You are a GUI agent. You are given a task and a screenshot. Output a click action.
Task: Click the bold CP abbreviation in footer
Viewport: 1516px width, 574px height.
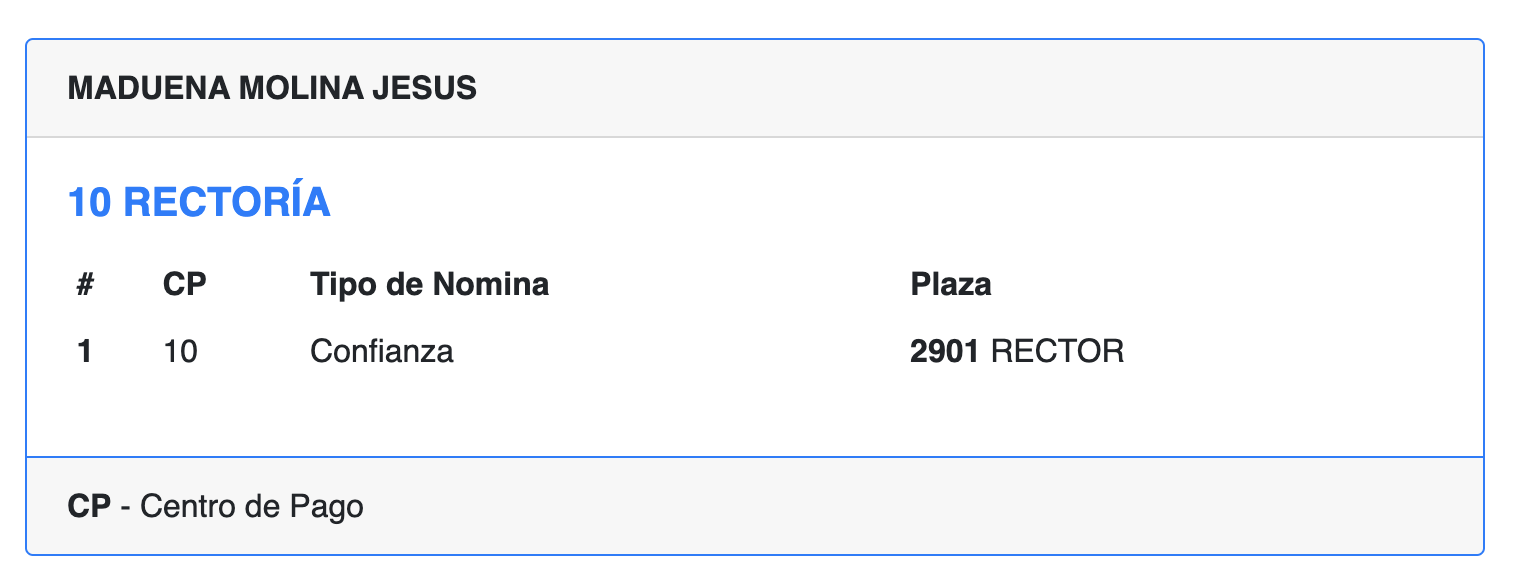[89, 507]
